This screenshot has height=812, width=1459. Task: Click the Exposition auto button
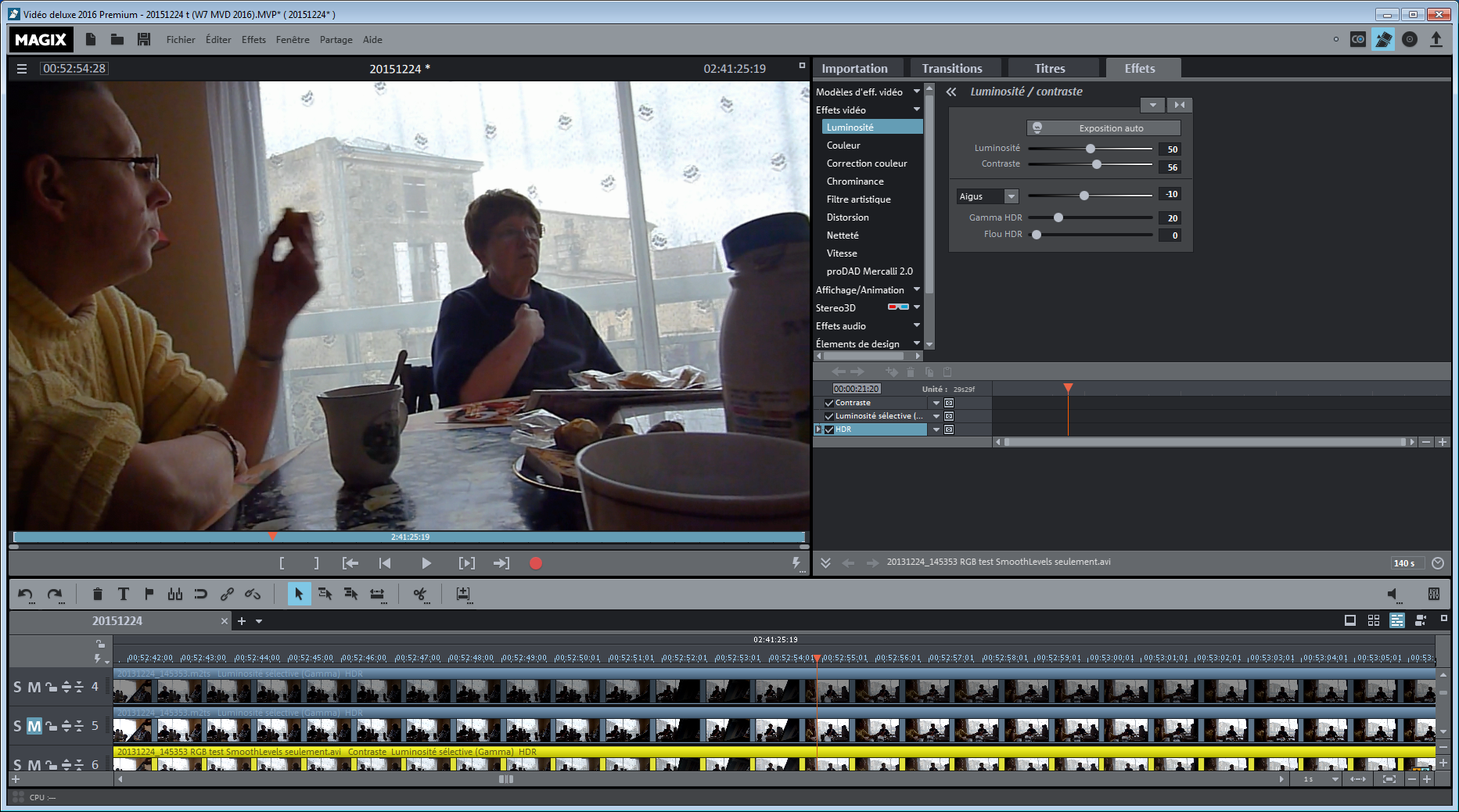point(1103,128)
